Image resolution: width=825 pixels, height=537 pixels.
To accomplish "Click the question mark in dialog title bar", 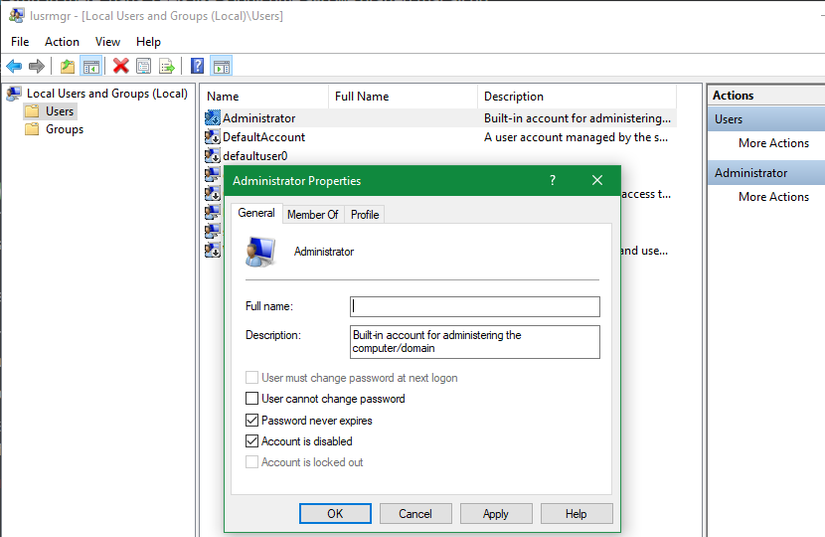I will click(552, 180).
